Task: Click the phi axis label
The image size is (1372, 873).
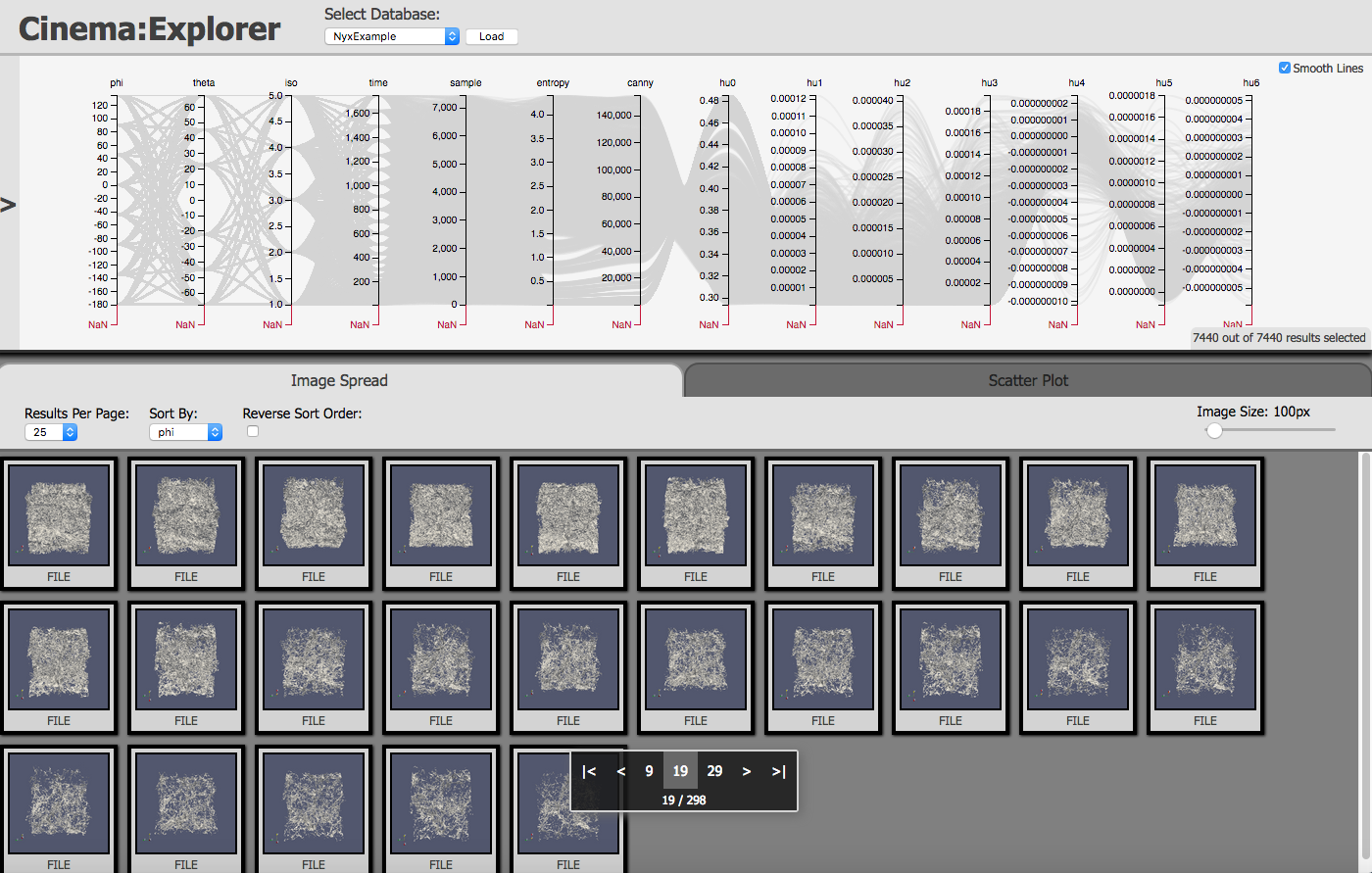Action: tap(117, 83)
